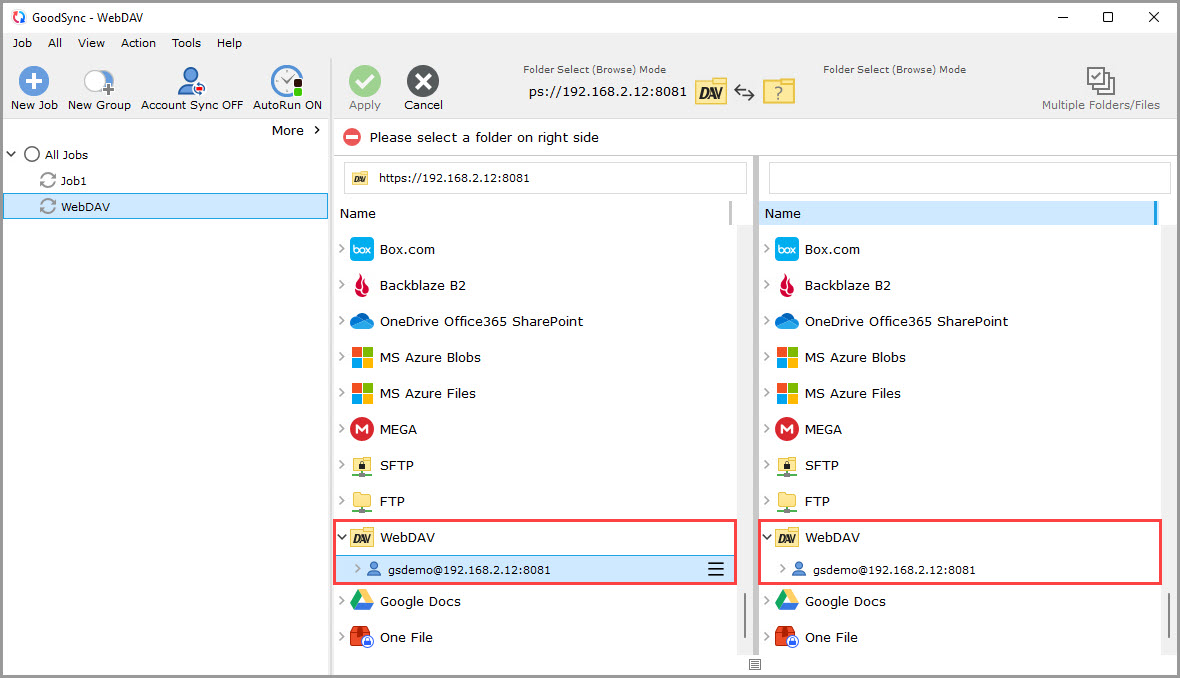Open the Job menu
This screenshot has height=678, width=1180.
[x=23, y=43]
